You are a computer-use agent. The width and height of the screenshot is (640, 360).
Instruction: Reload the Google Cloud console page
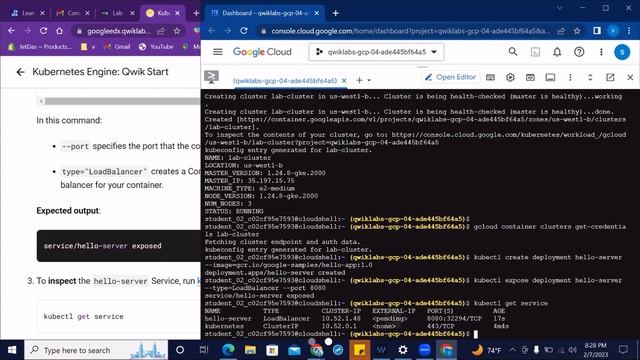click(244, 31)
